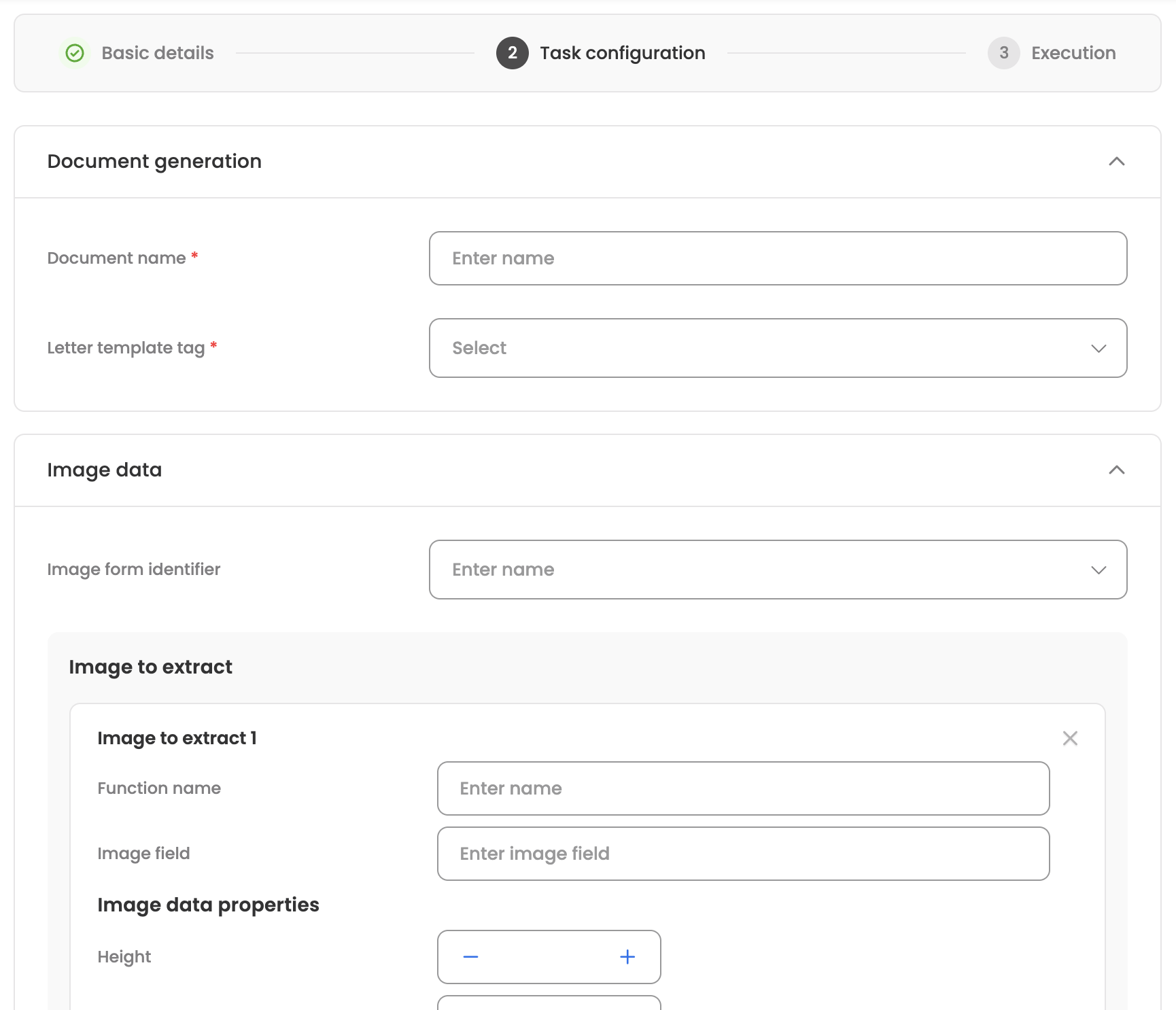Click the Document name input field
Image resolution: width=1176 pixels, height=1010 pixels.
pos(777,258)
